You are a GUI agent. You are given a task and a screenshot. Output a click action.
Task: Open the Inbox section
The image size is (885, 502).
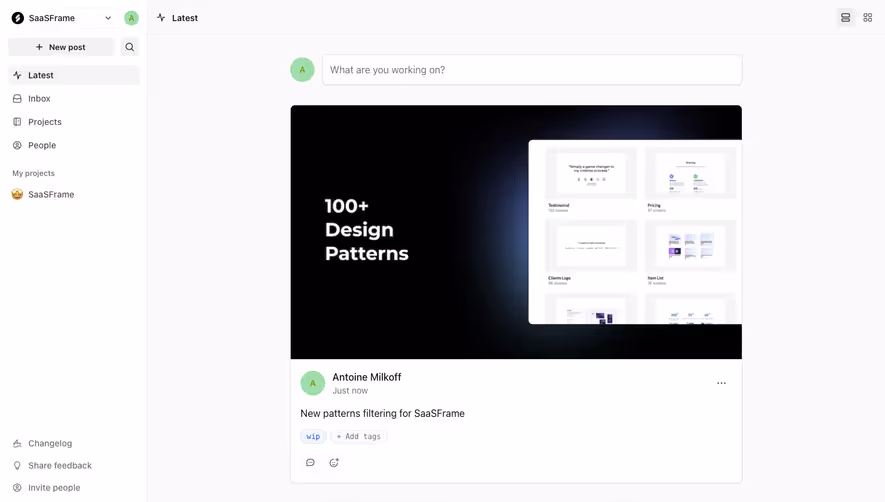[74, 98]
